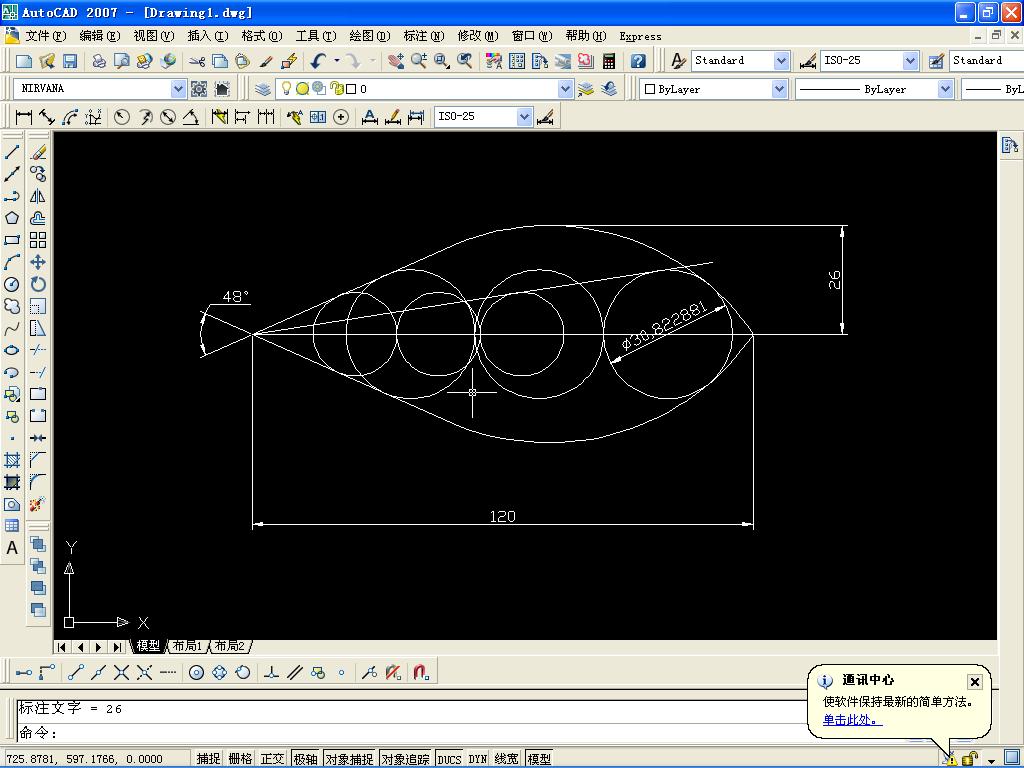Close the 通讯中心 notification balloon

(974, 682)
